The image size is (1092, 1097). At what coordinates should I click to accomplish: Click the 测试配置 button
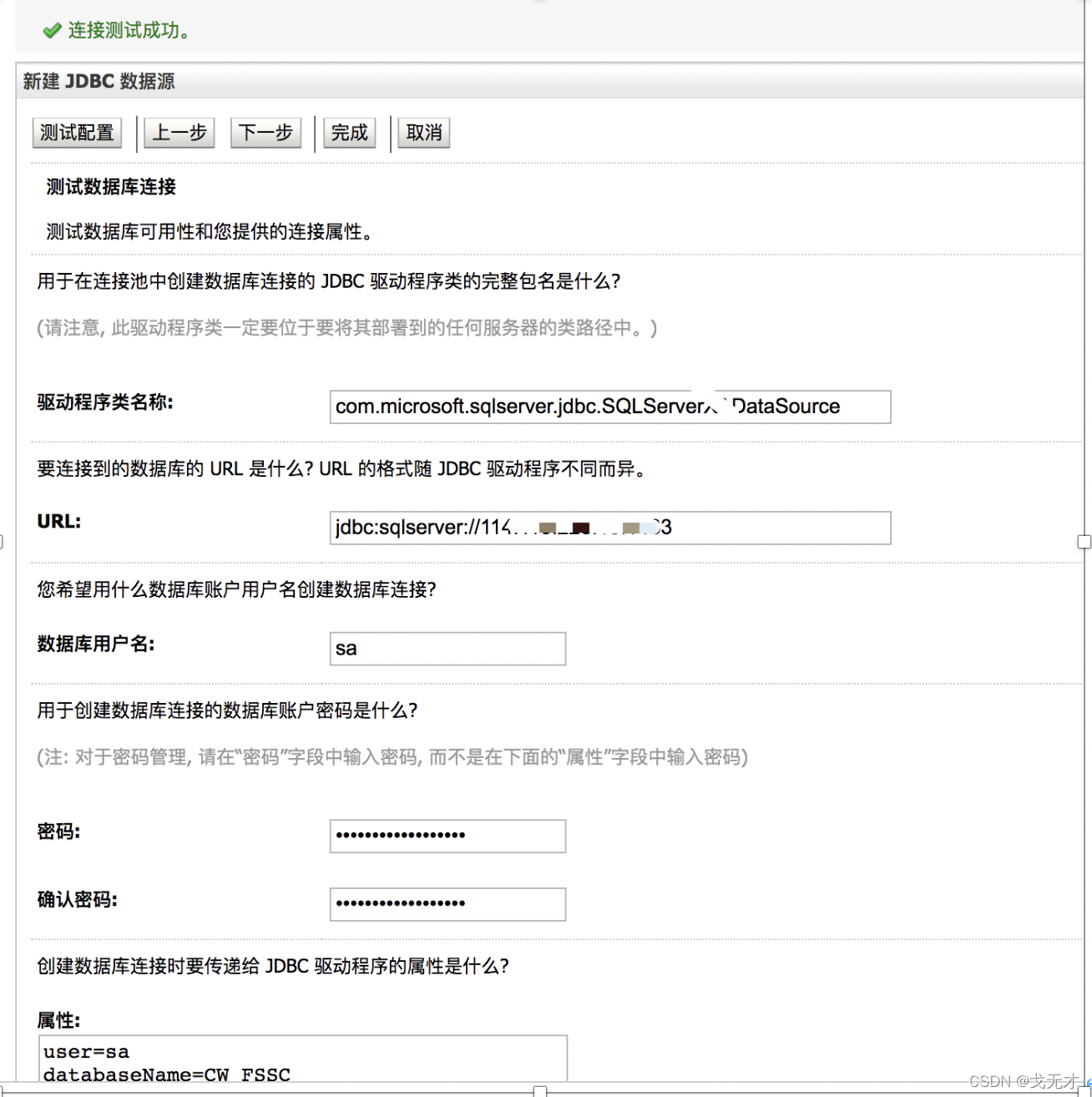tap(77, 133)
